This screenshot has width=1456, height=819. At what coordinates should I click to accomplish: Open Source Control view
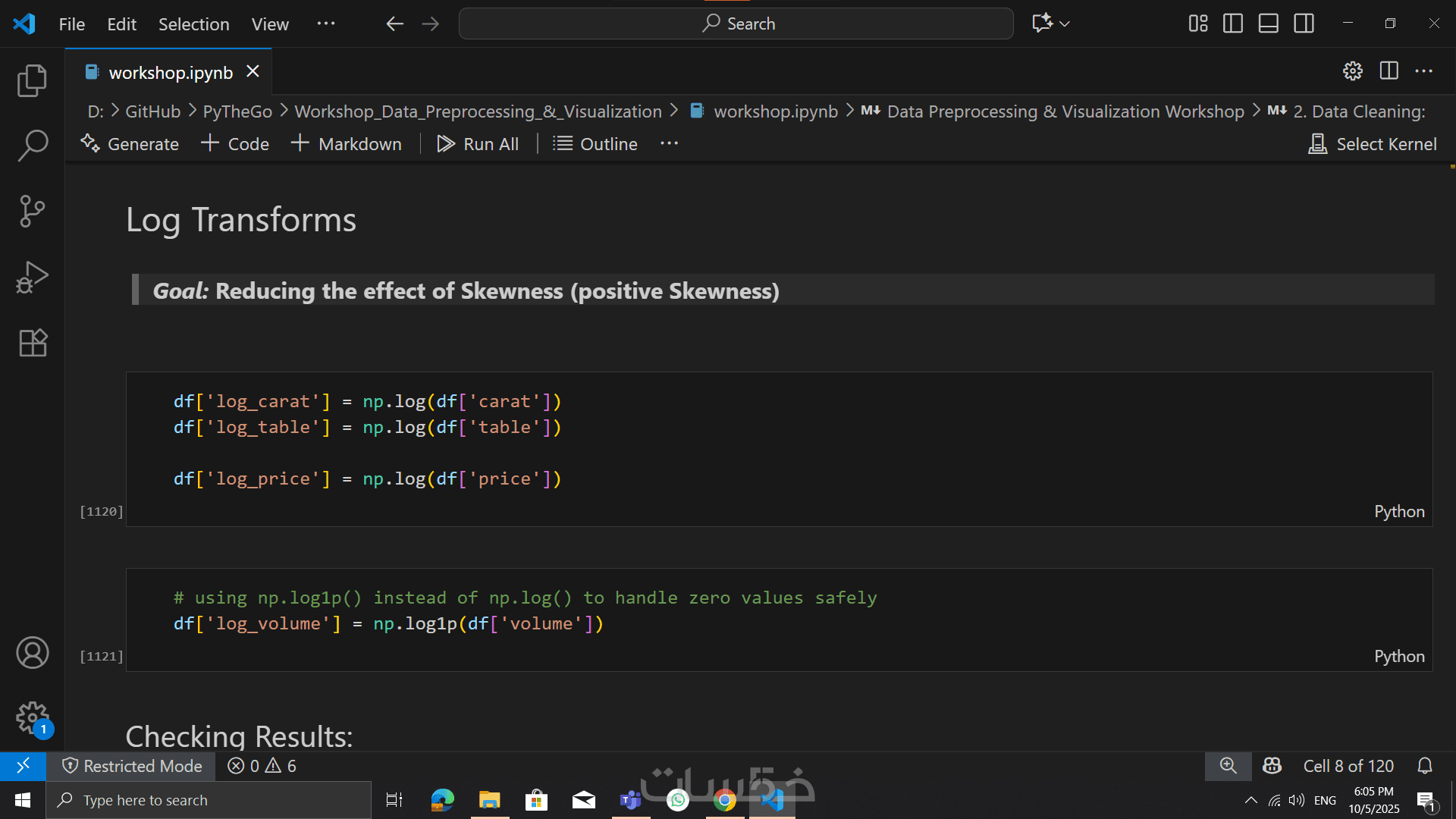pos(32,211)
